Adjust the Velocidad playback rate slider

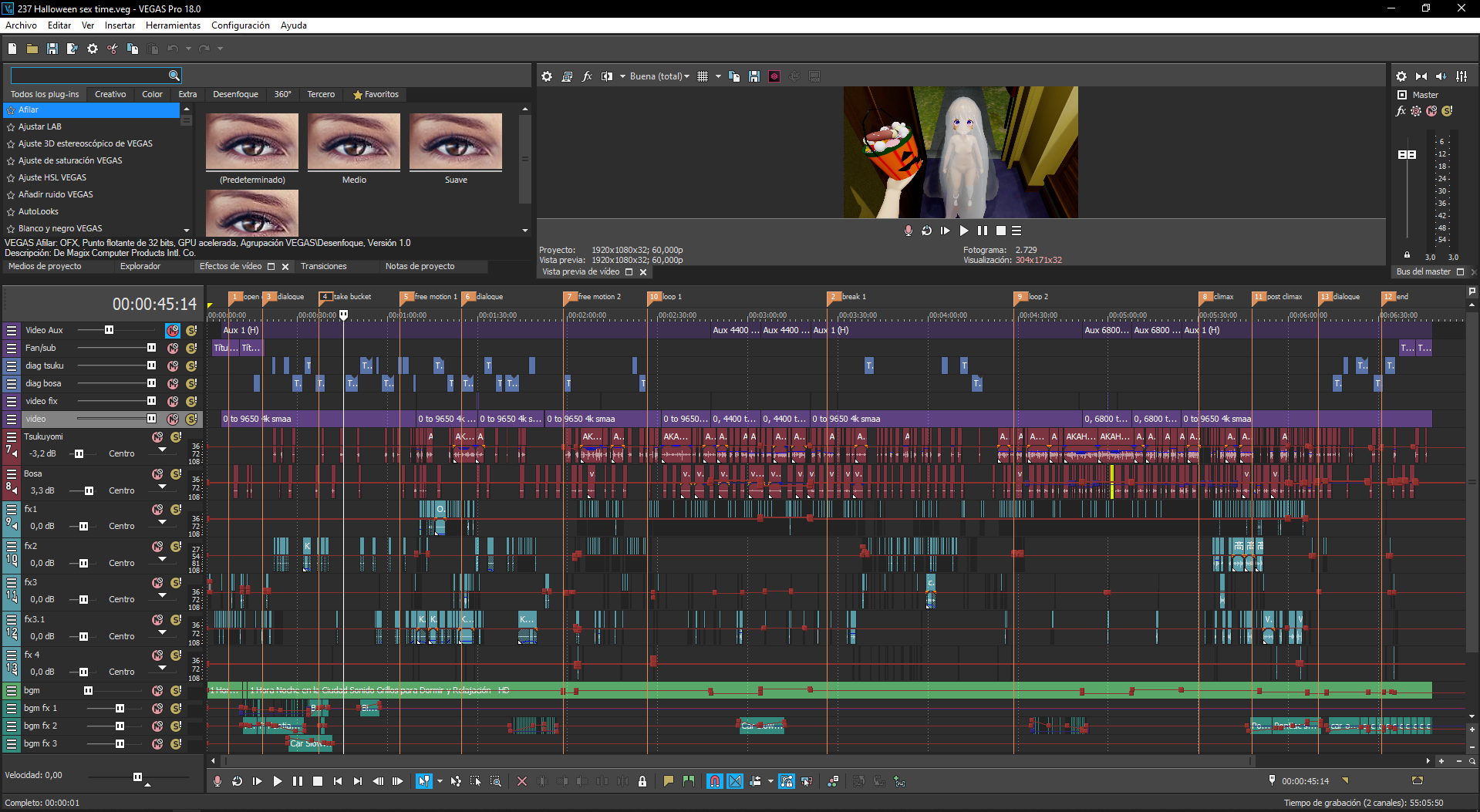pos(137,777)
